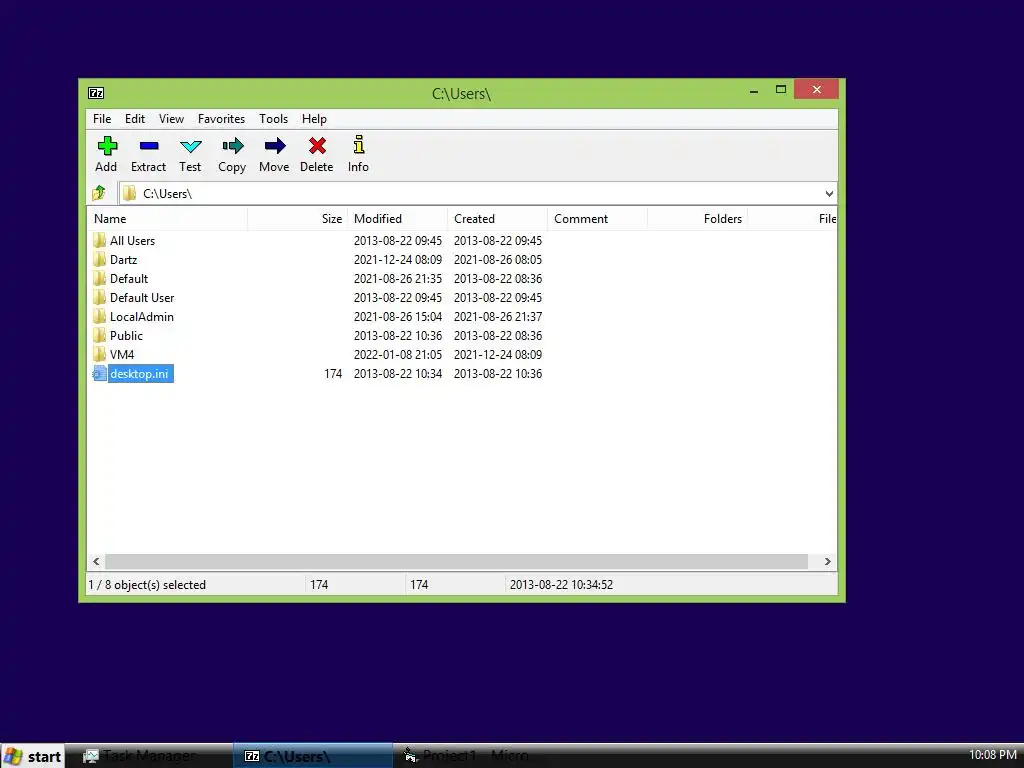This screenshot has height=768, width=1024.
Task: Click the Test archive icon
Action: coord(191,146)
